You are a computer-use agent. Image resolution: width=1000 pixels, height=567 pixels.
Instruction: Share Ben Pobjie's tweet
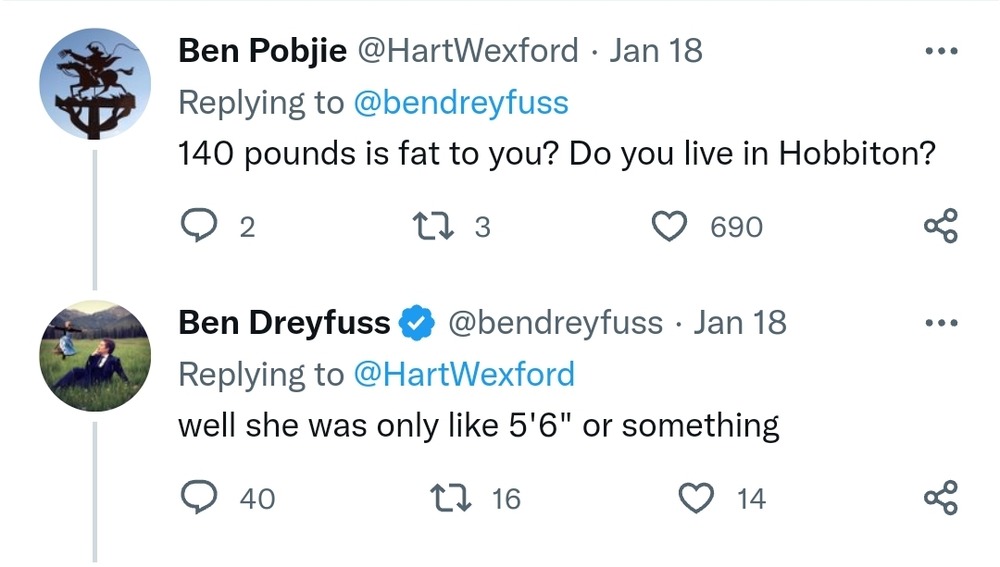click(x=940, y=226)
